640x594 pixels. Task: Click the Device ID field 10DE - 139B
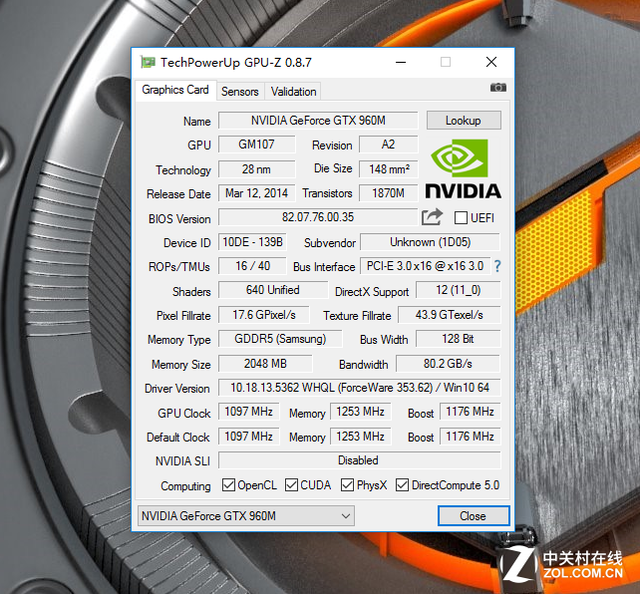point(252,242)
